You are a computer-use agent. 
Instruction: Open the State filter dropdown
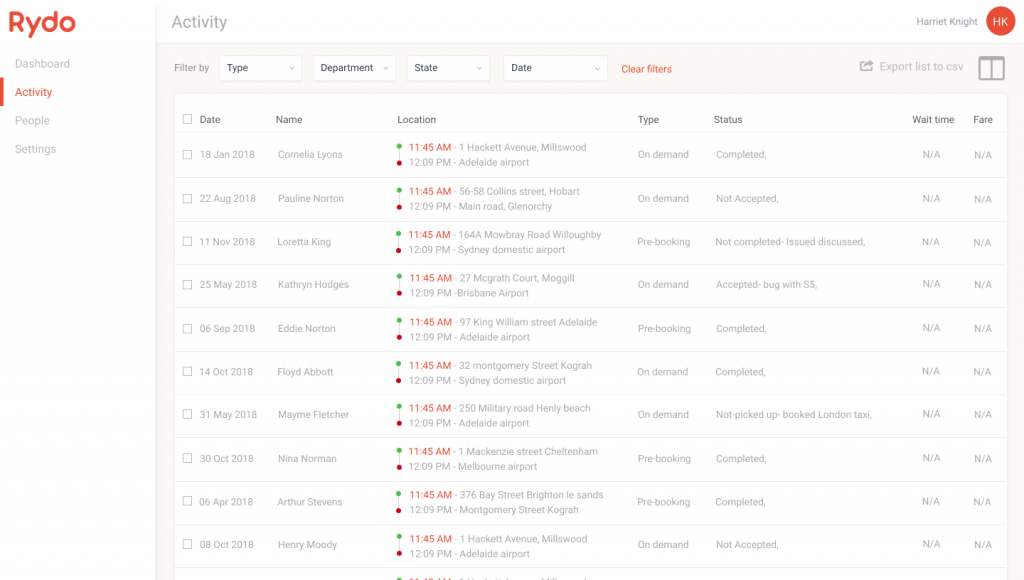pyautogui.click(x=447, y=68)
